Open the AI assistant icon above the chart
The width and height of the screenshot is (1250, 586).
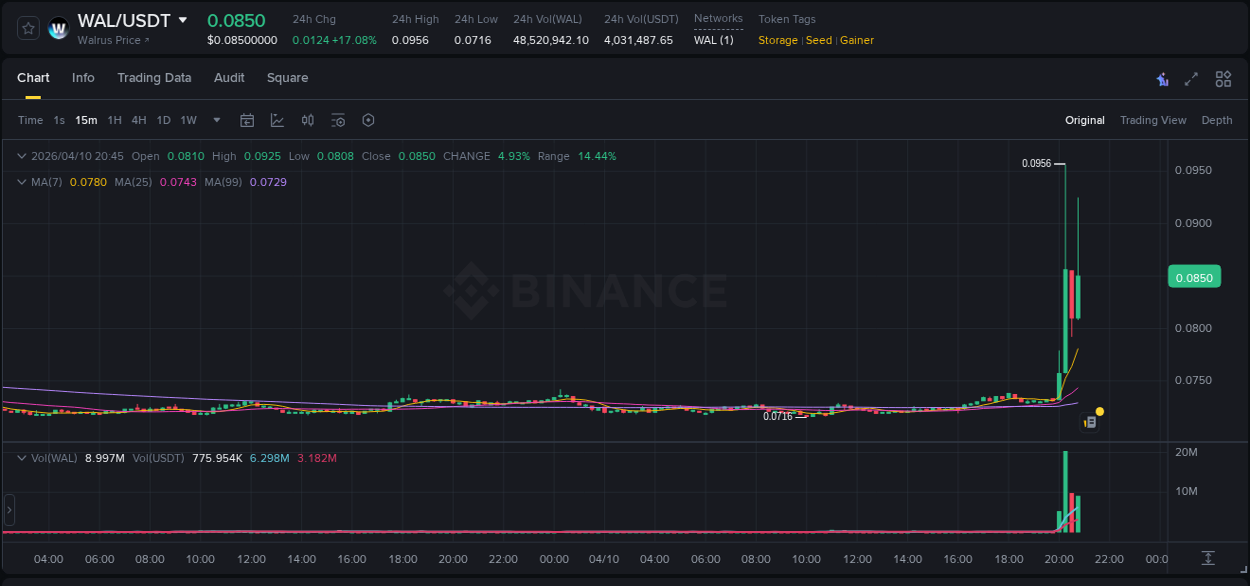(1161, 78)
